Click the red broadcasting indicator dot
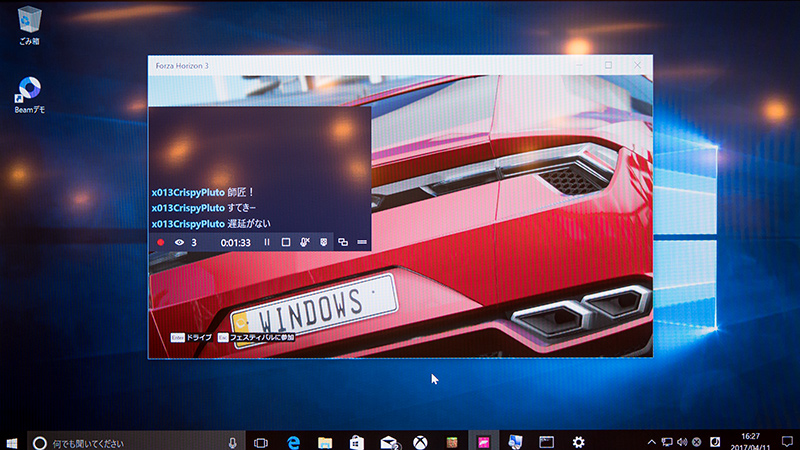The width and height of the screenshot is (800, 450). (x=161, y=242)
